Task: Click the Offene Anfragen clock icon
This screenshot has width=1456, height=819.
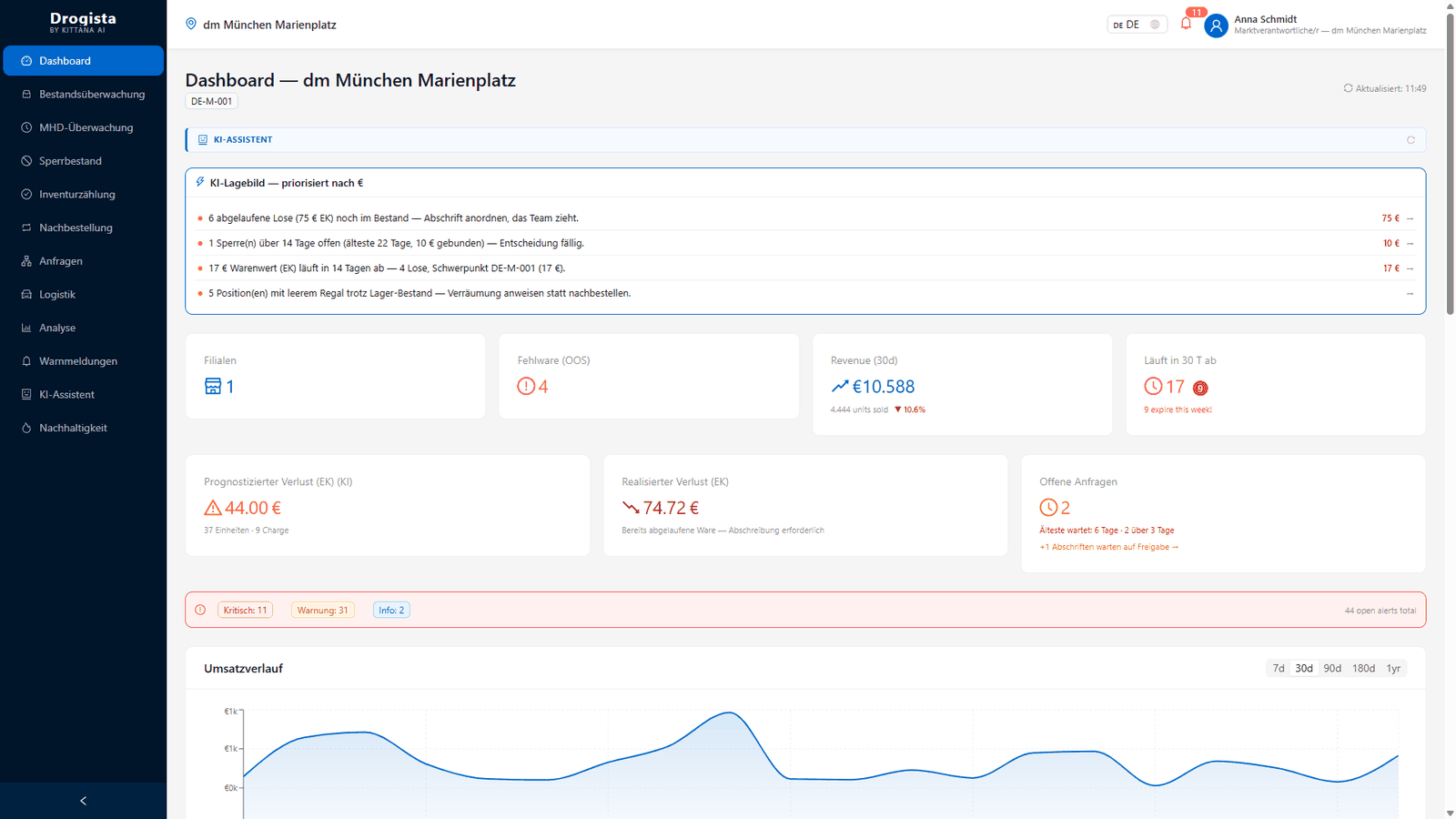Action: click(1048, 508)
